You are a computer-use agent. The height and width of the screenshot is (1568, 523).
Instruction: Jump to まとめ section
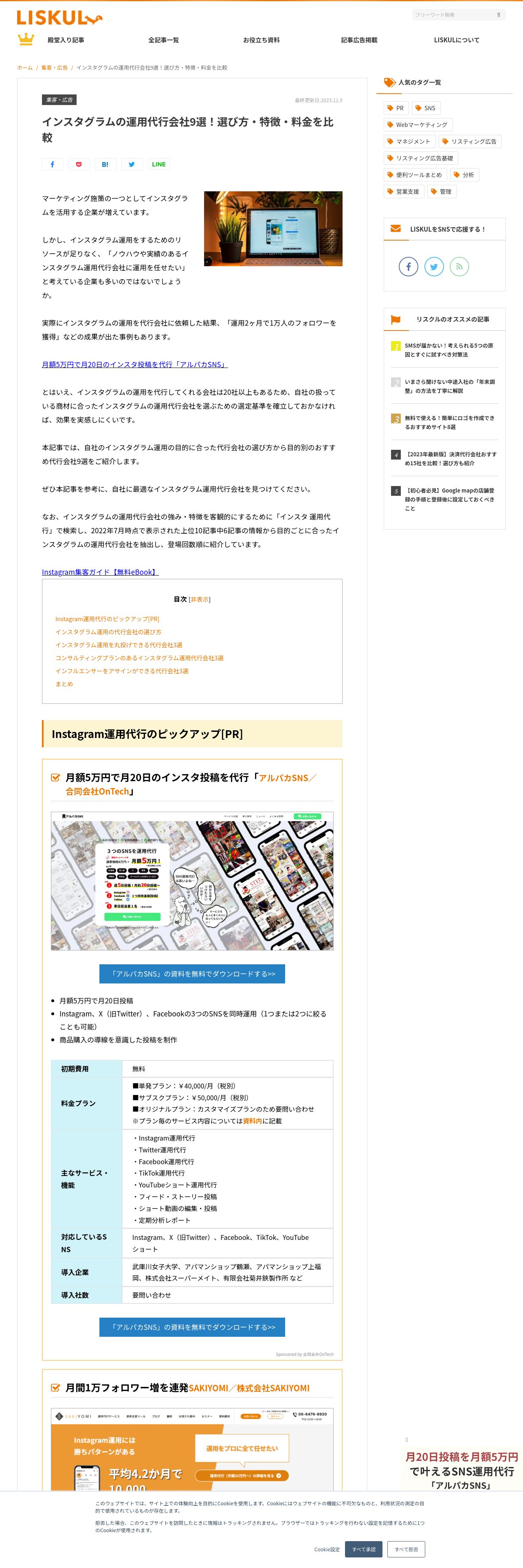tap(64, 684)
